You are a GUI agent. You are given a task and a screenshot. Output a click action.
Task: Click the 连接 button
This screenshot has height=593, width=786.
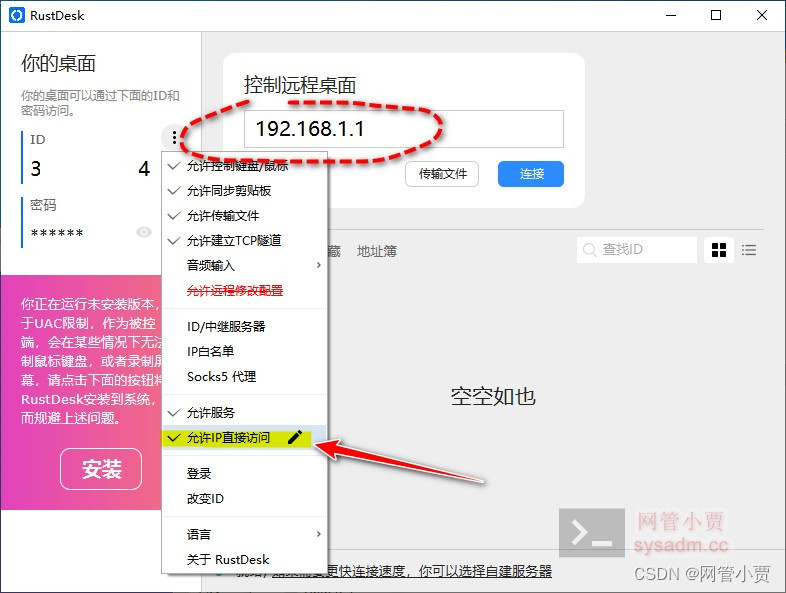click(x=531, y=174)
